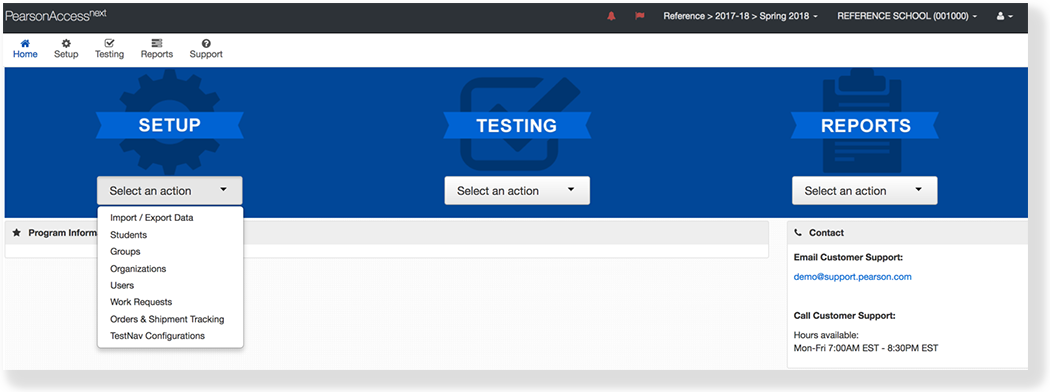Click the red notification bell icon
The image size is (1050, 392).
(611, 16)
